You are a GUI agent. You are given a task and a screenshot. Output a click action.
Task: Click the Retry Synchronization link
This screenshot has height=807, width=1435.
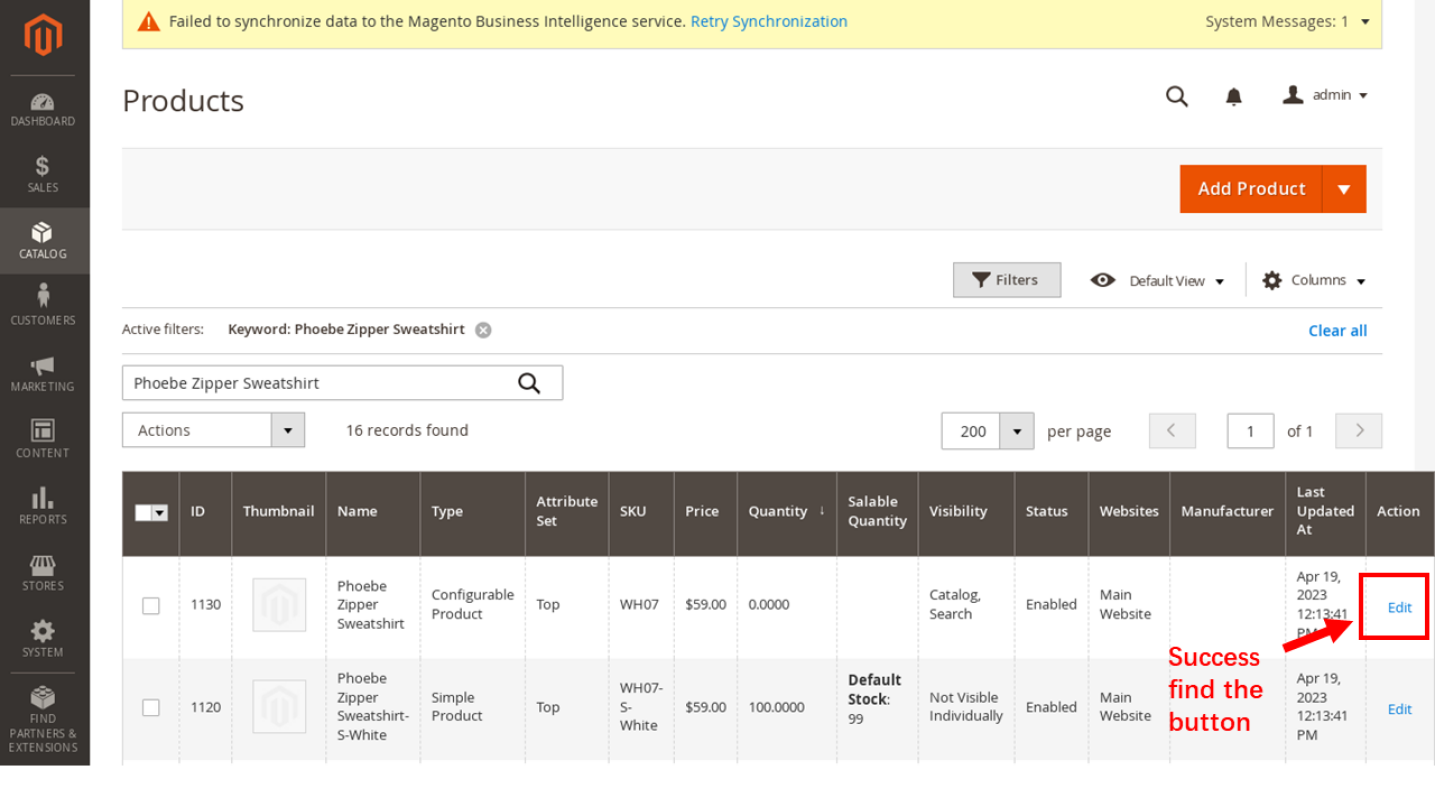coord(768,21)
